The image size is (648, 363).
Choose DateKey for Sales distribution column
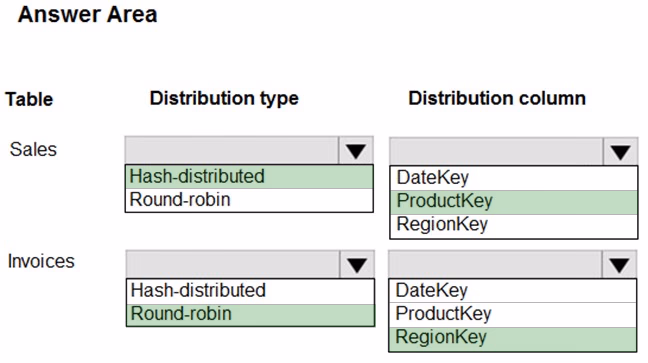coord(514,178)
